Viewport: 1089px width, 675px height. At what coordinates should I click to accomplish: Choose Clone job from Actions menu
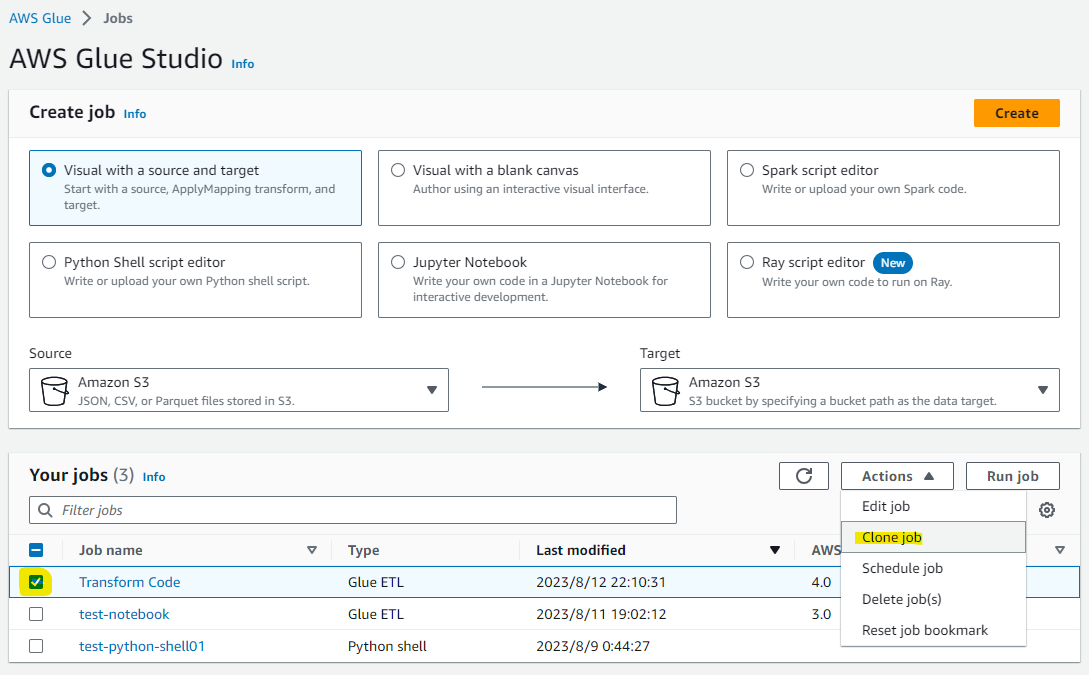click(x=892, y=537)
